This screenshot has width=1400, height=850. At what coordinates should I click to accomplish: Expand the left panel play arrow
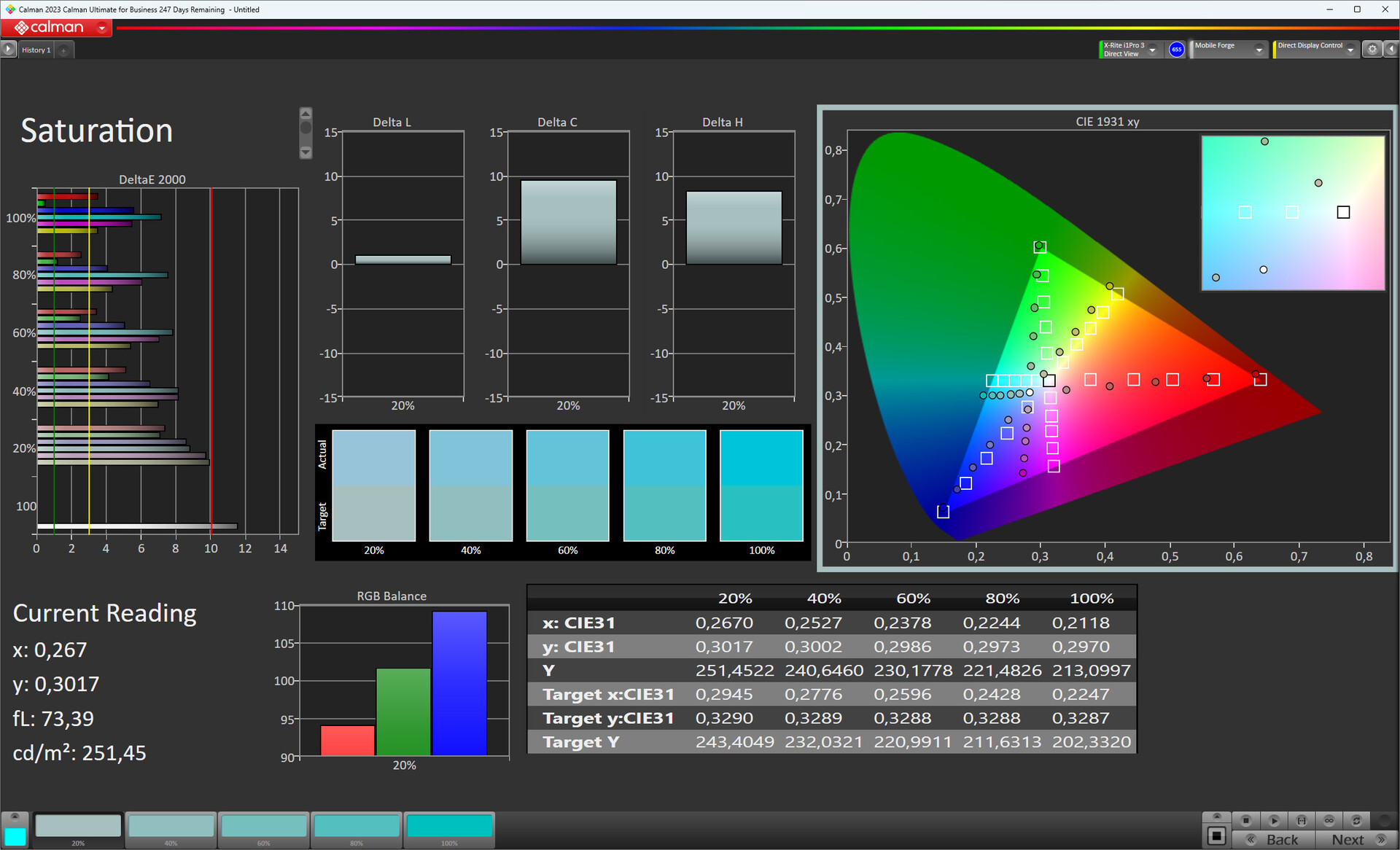[8, 49]
